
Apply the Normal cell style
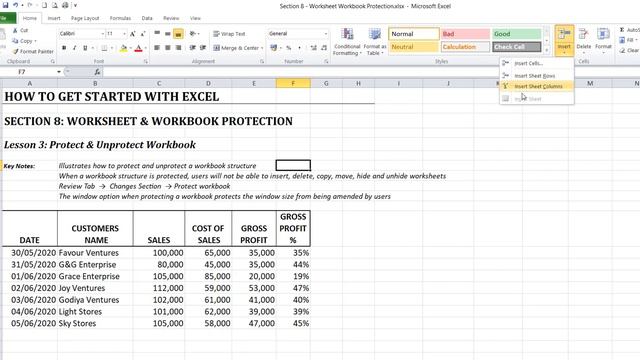pyautogui.click(x=414, y=34)
